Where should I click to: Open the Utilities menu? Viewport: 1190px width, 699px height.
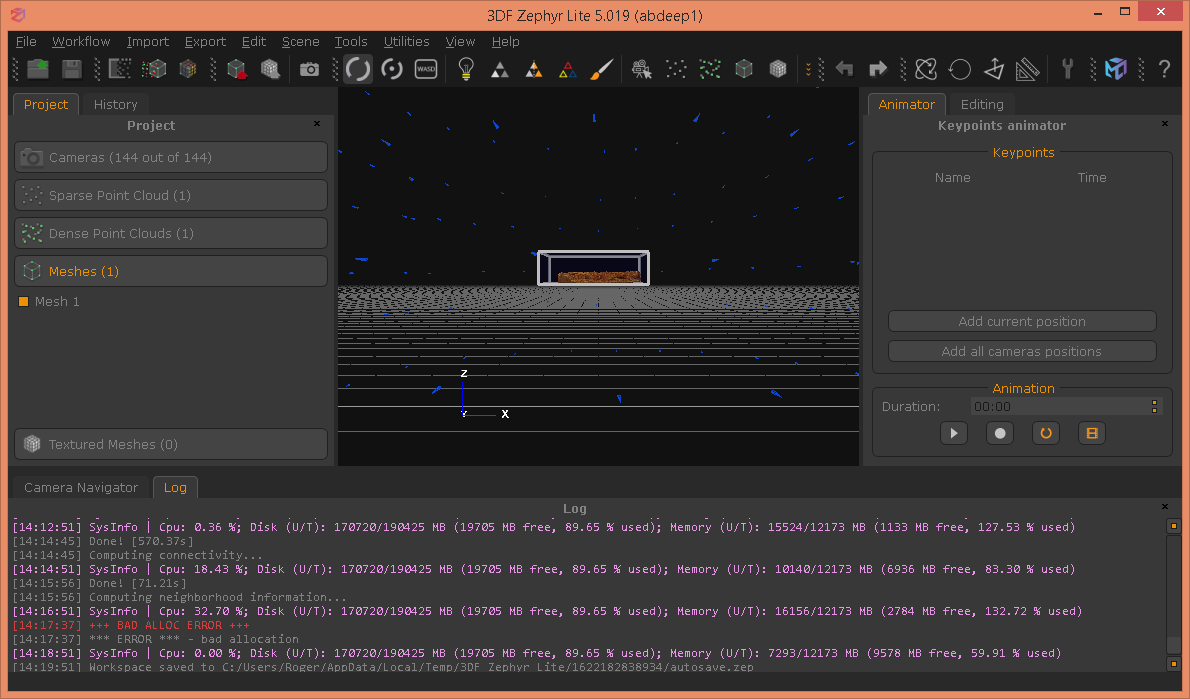tap(406, 42)
